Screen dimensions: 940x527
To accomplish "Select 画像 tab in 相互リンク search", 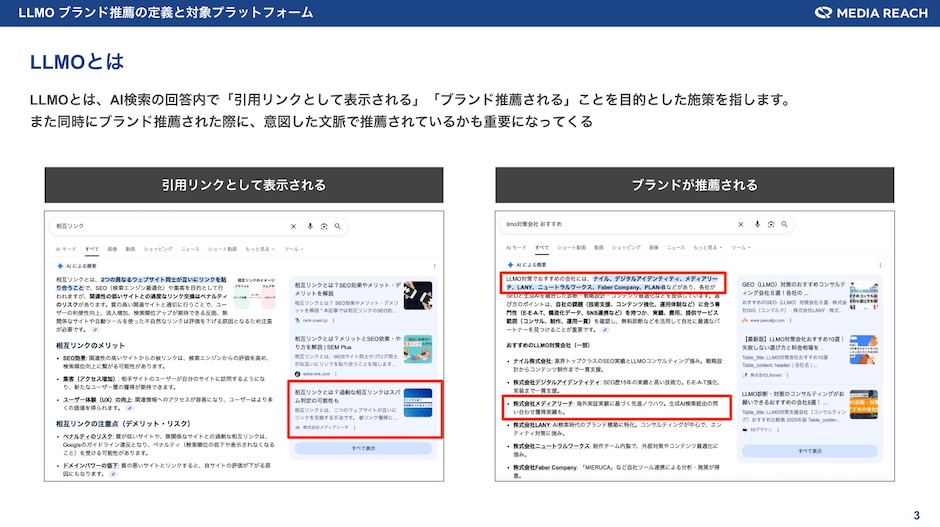I will click(x=112, y=249).
